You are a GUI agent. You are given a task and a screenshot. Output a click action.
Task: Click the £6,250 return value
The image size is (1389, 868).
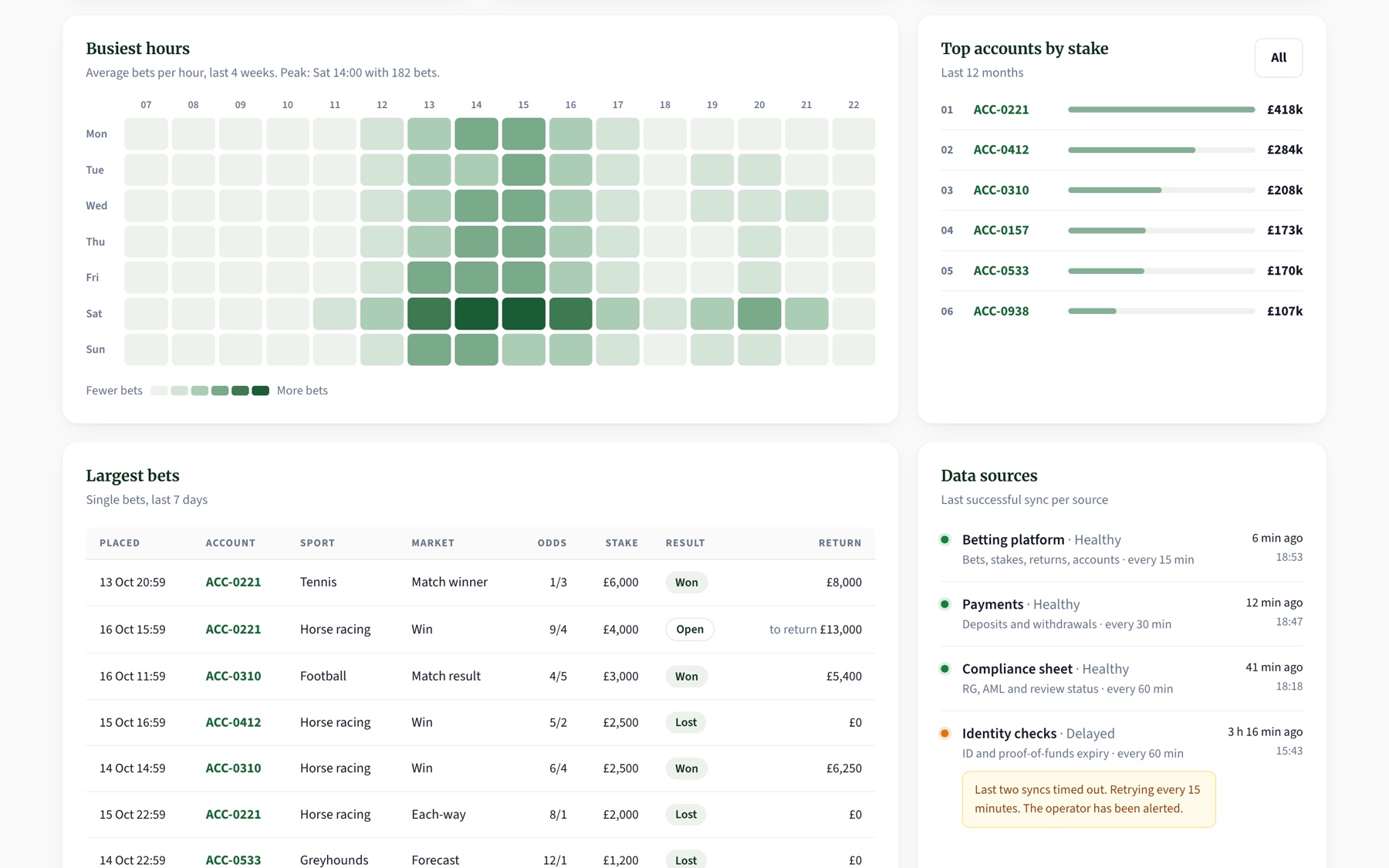[x=843, y=768]
